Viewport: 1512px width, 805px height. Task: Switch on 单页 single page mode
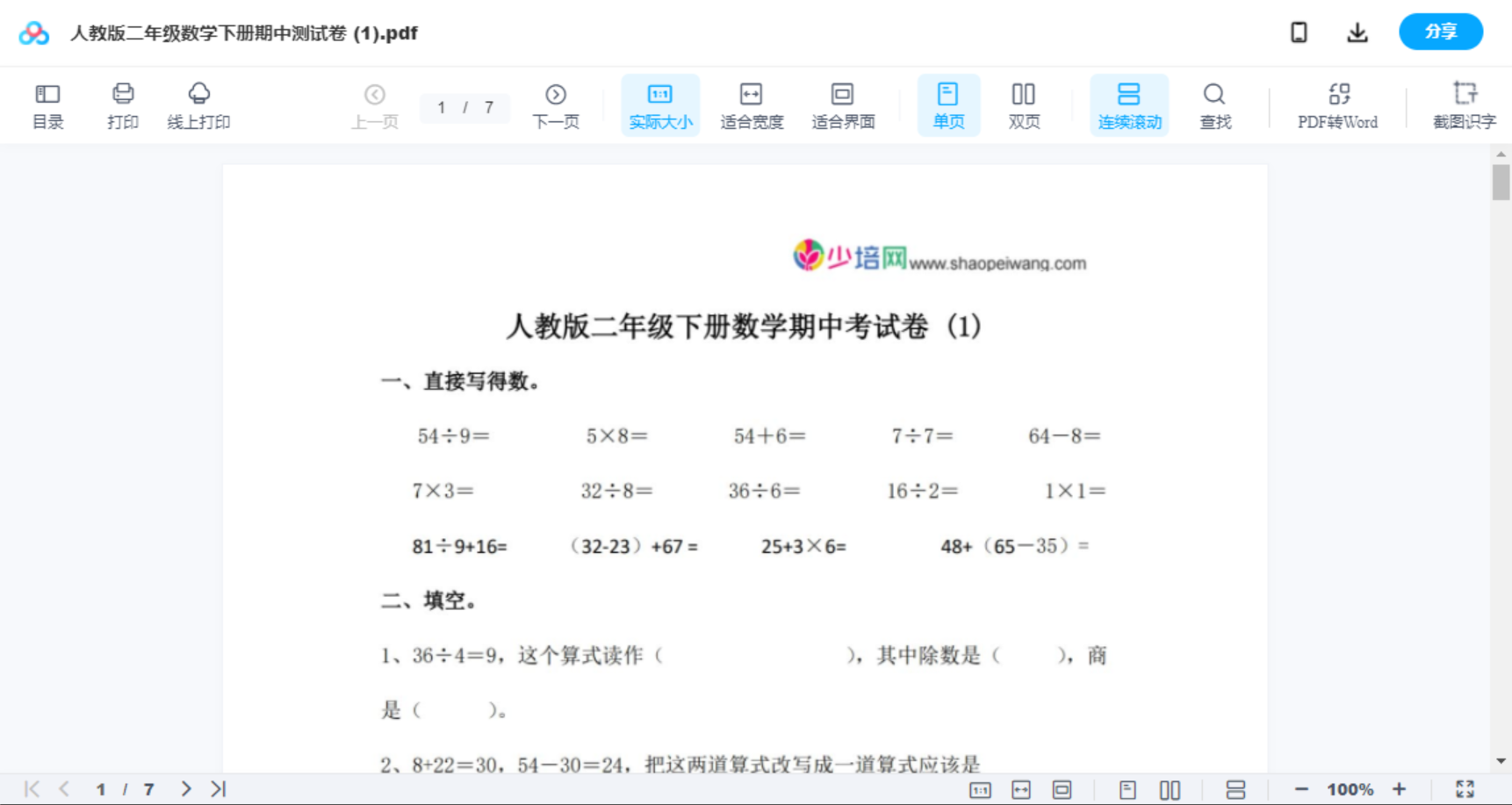[948, 104]
